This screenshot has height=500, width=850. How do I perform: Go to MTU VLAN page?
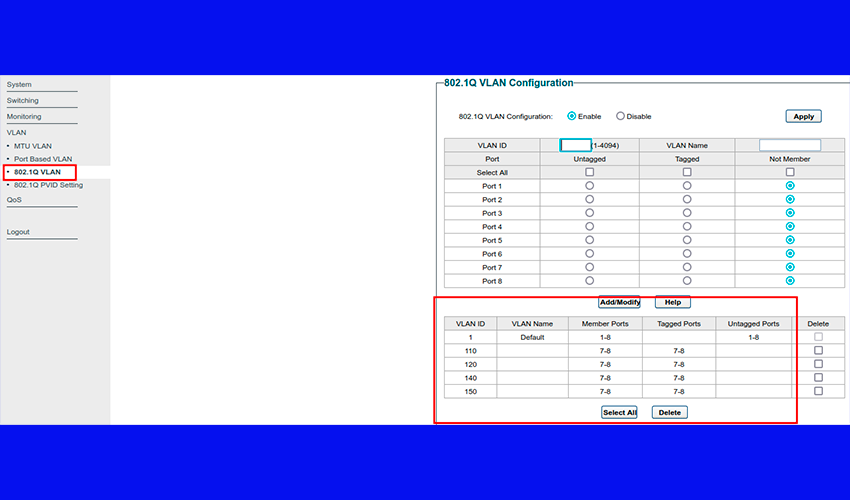pos(33,146)
